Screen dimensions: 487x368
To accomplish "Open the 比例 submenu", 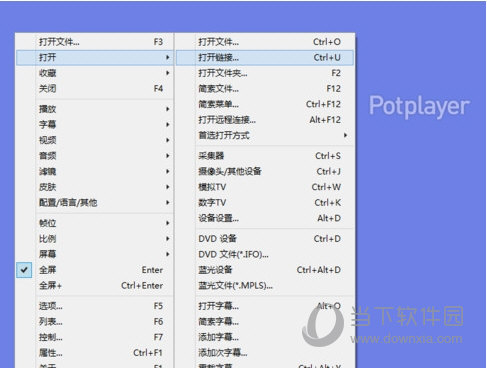I will 95,239.
